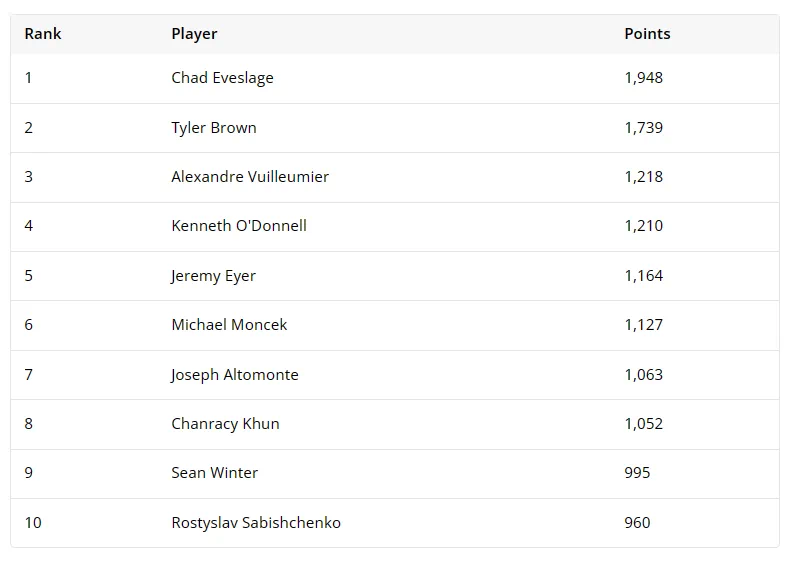Viewport: 790px width, 562px height.
Task: Click Kenneth O'Donnell player cell
Action: (x=239, y=226)
